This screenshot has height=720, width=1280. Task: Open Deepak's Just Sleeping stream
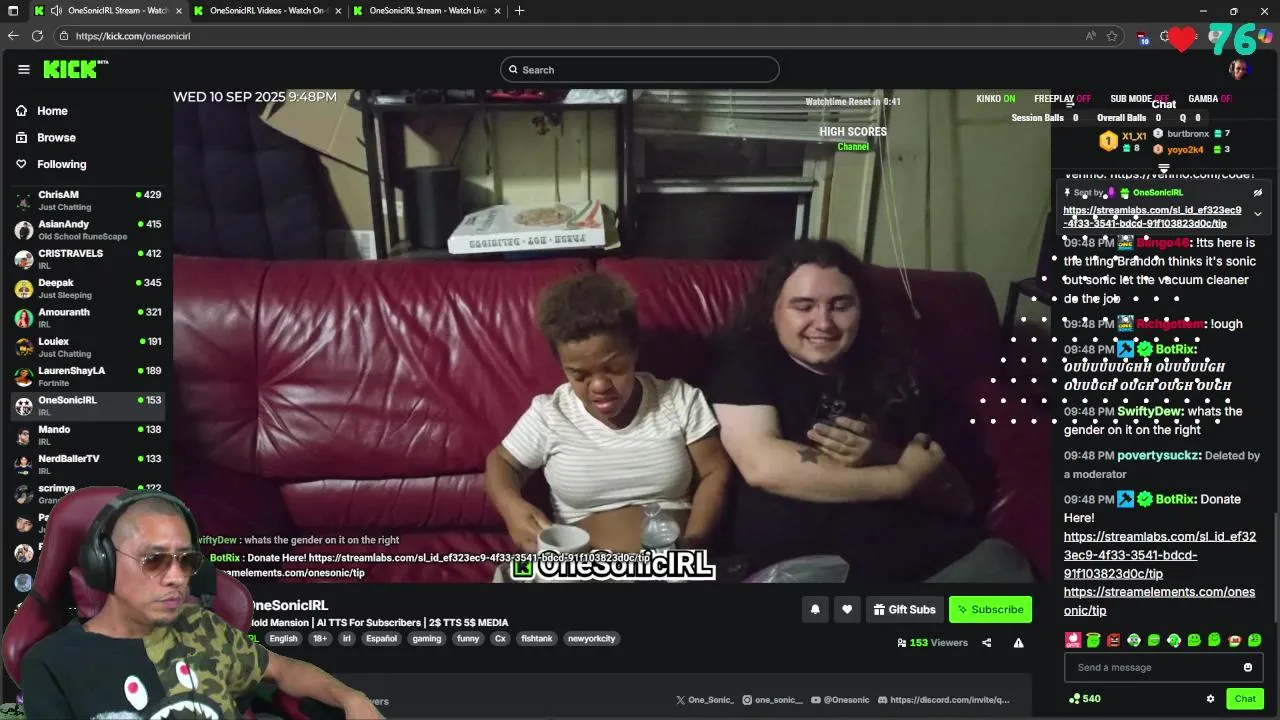pyautogui.click(x=88, y=288)
